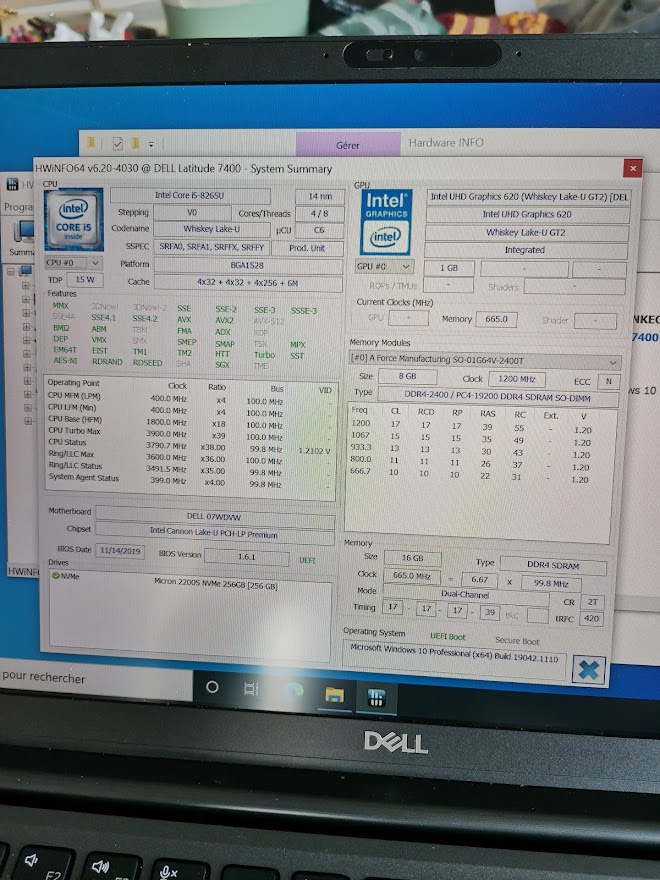660x880 pixels.
Task: Click the Intel Graphics logo badge
Action: point(386,222)
